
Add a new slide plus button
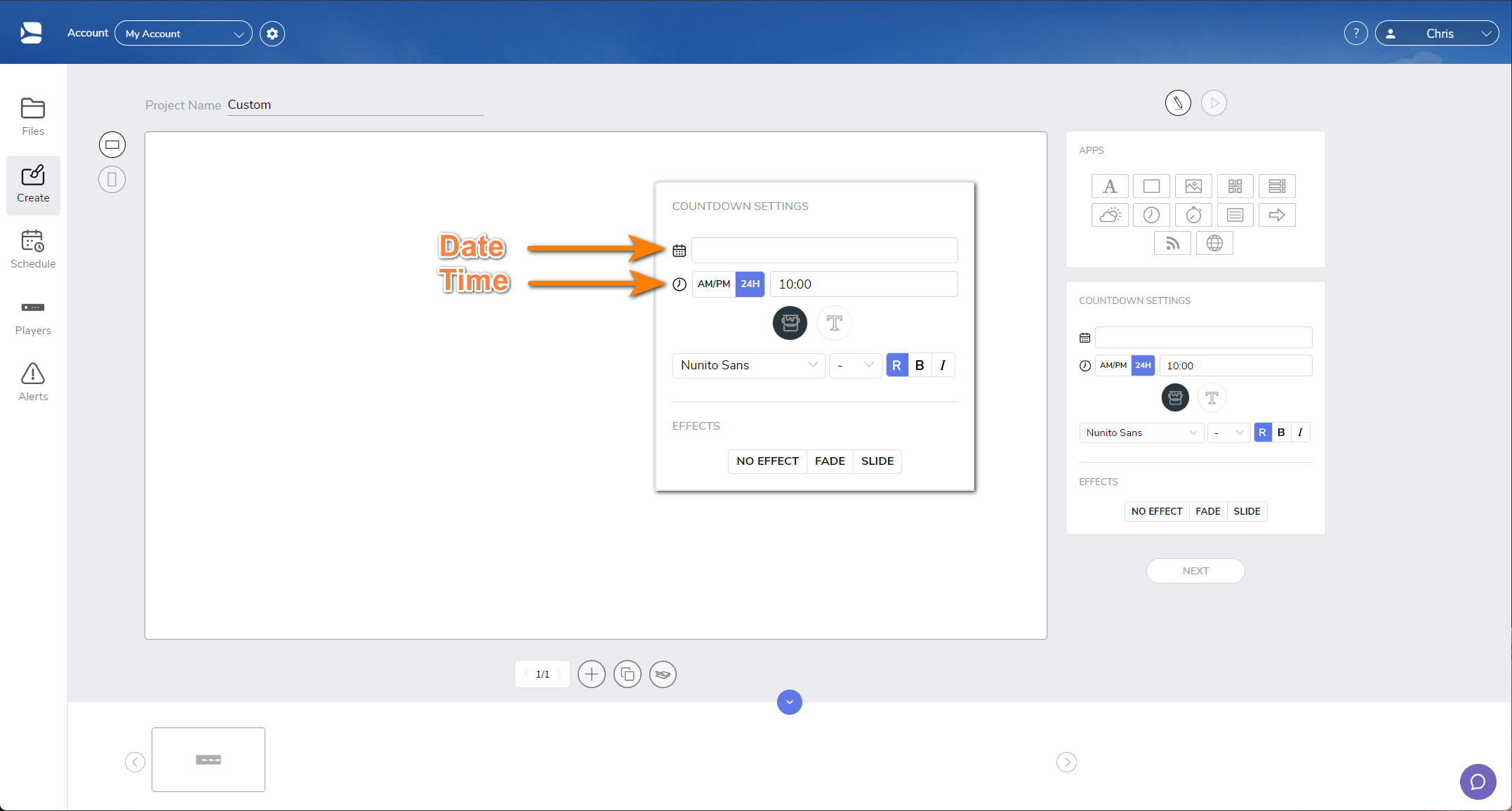(x=592, y=675)
